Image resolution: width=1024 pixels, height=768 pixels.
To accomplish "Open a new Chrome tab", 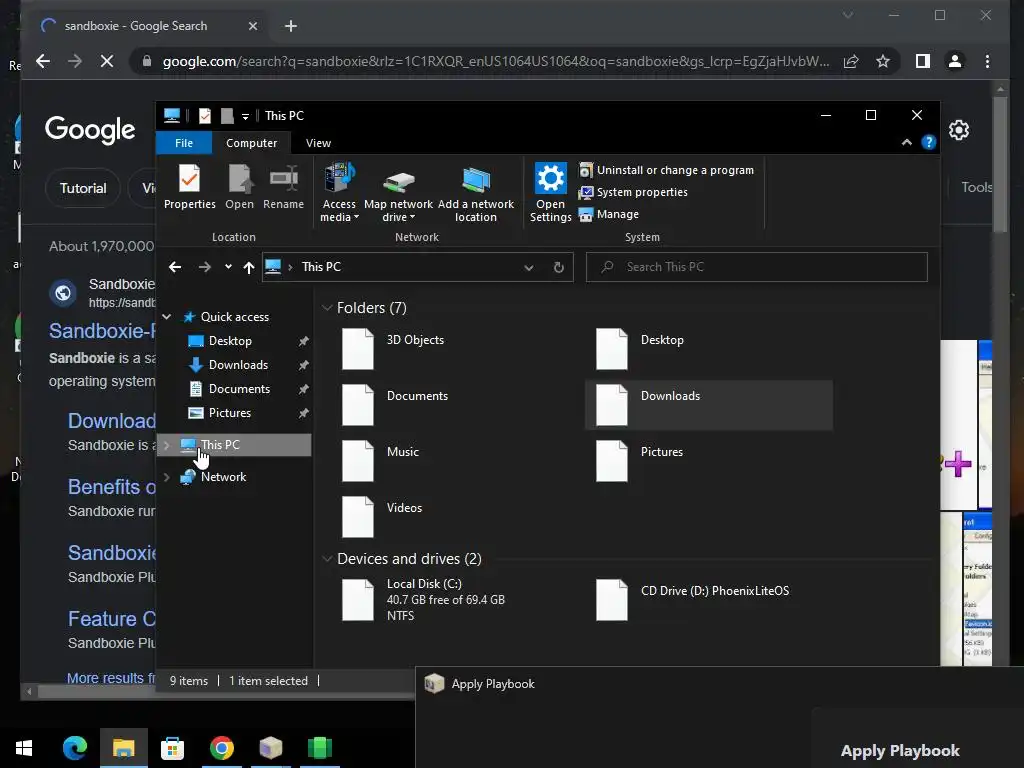I will [x=291, y=26].
